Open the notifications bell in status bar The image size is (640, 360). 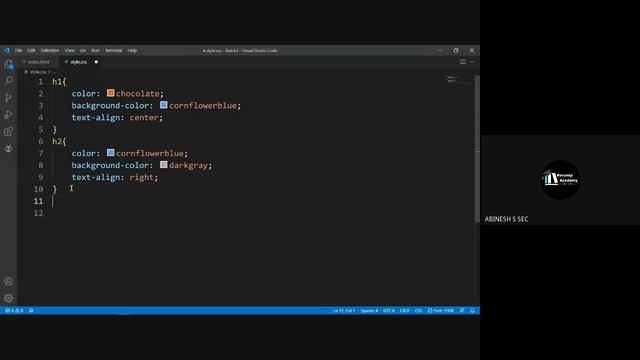472,311
